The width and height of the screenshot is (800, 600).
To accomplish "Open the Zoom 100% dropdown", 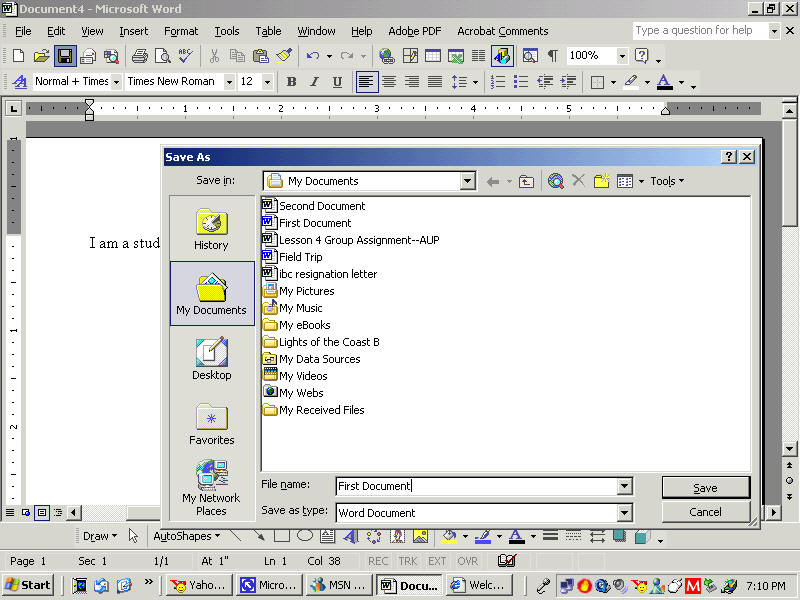I will tap(622, 56).
